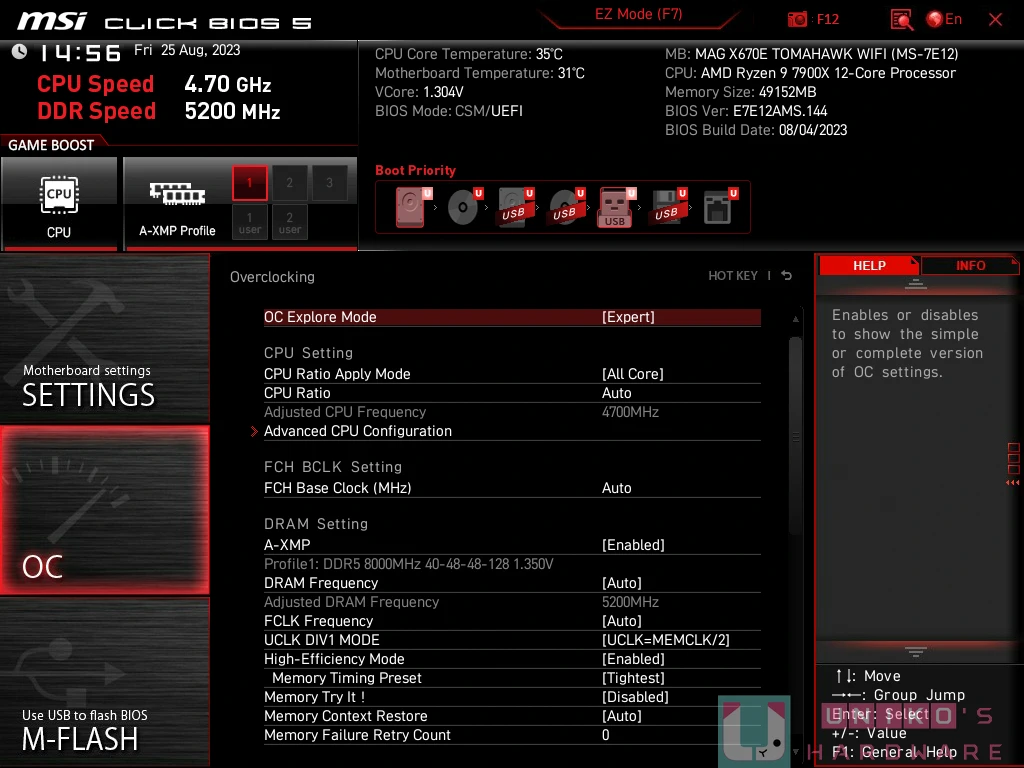Select the hard disk boot priority icon
Image resolution: width=1024 pixels, height=768 pixels.
(x=412, y=207)
